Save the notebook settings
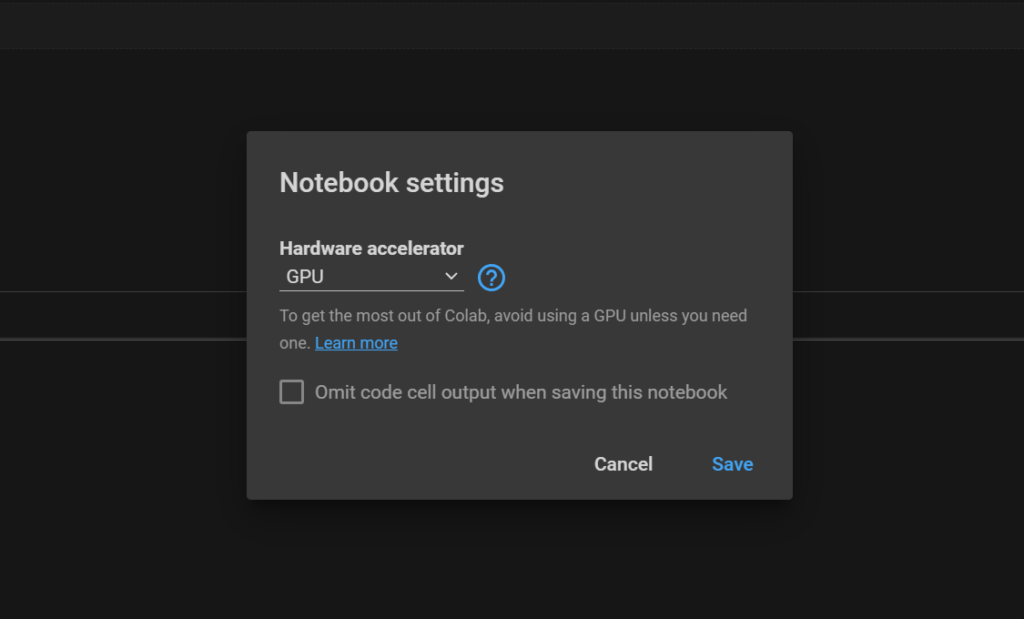The image size is (1024, 619). (x=732, y=464)
